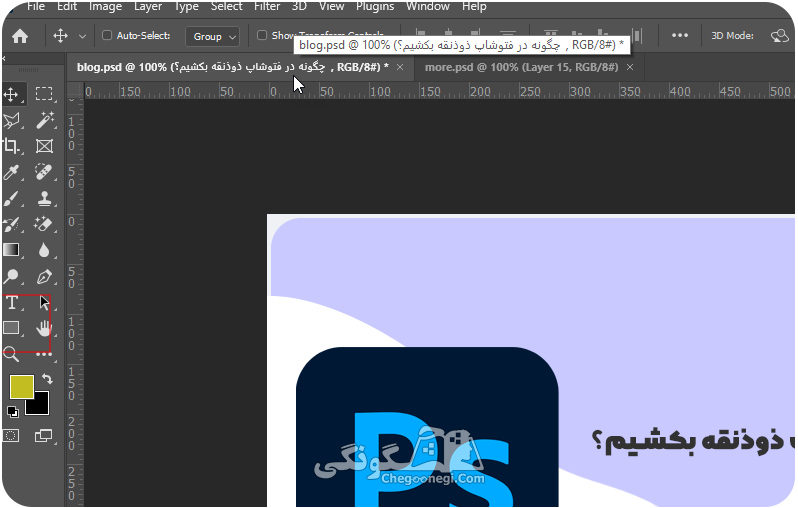Screen dimensions: 798x508
Task: Reset default foreground and background colors
Action: (12, 411)
